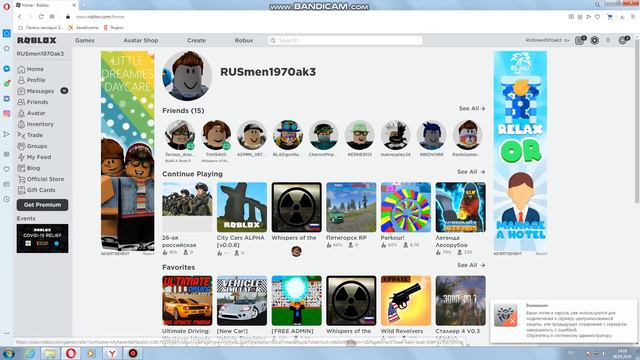This screenshot has height=360, width=640.
Task: Open the 26-ая российская game thumbnail
Action: pos(187,207)
